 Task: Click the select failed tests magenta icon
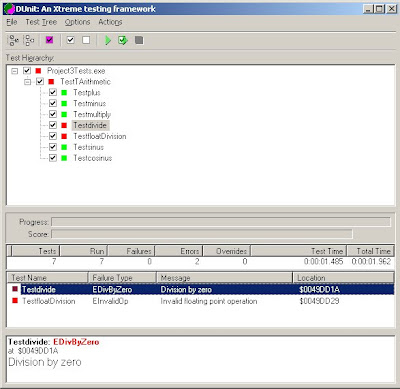49,40
